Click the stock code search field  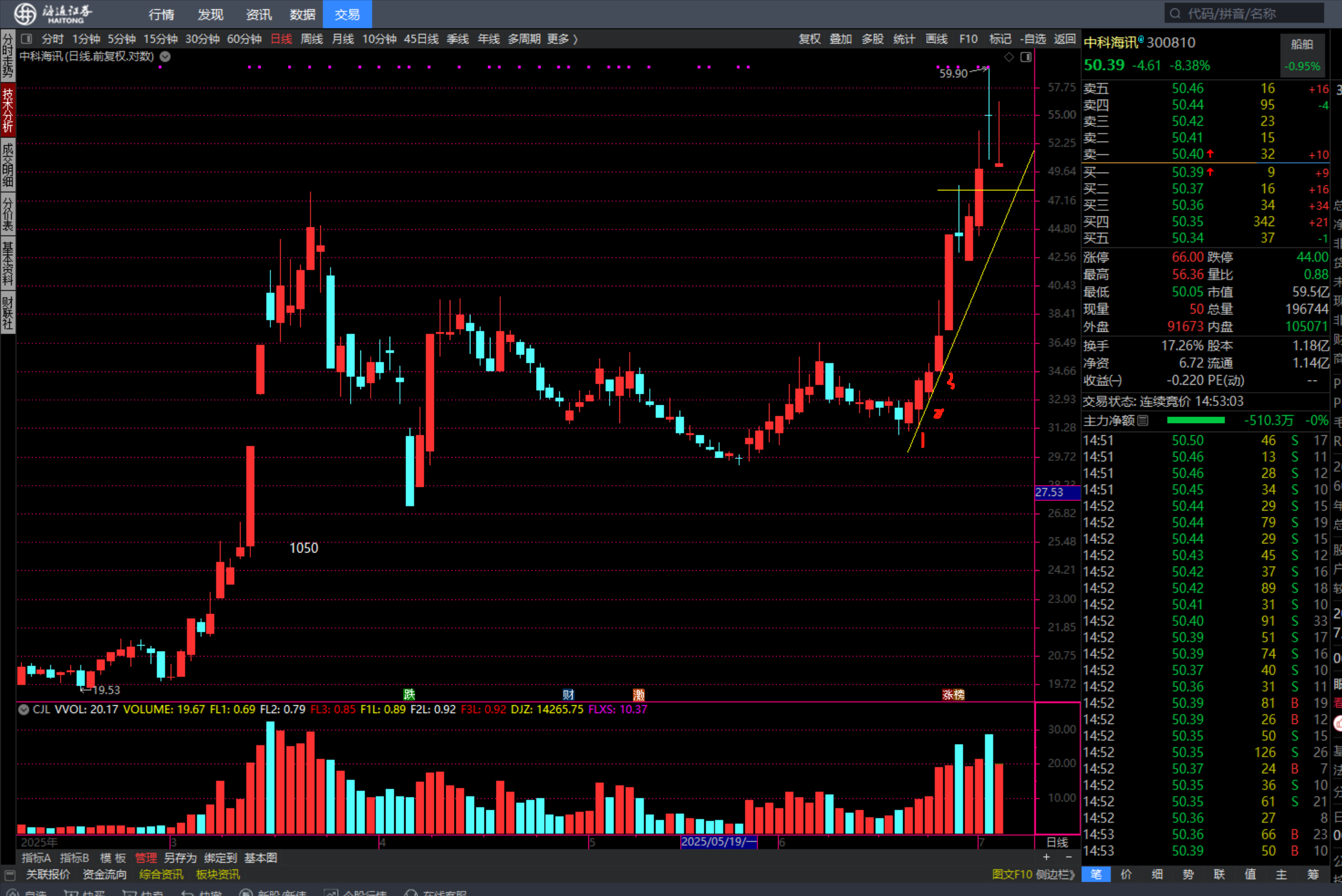tap(1244, 13)
